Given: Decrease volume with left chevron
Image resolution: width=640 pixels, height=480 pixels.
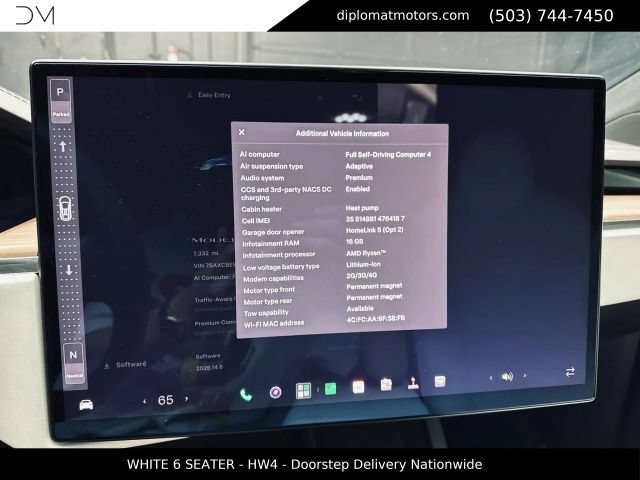Looking at the screenshot, I should pos(491,378).
